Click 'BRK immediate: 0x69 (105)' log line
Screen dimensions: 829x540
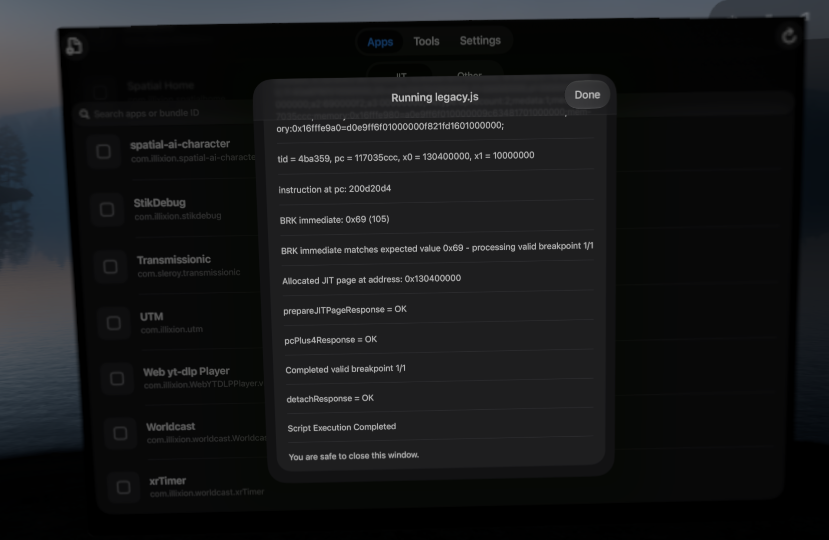335,219
